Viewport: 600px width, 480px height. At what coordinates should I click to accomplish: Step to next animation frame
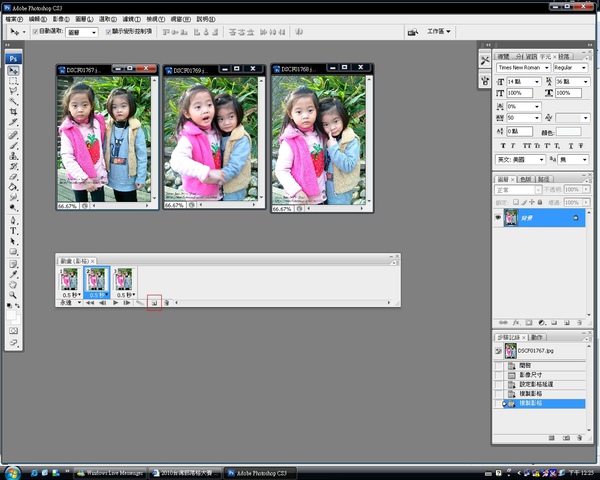127,303
